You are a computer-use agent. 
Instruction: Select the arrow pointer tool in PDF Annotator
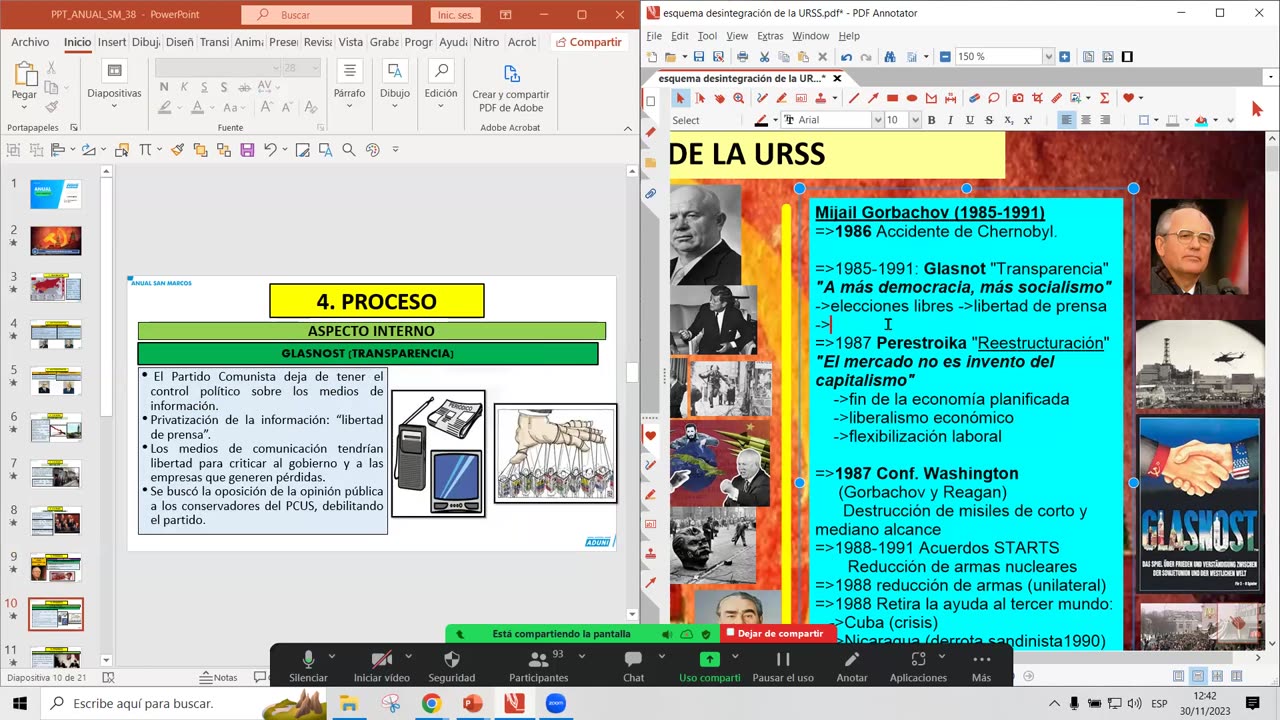[x=681, y=98]
